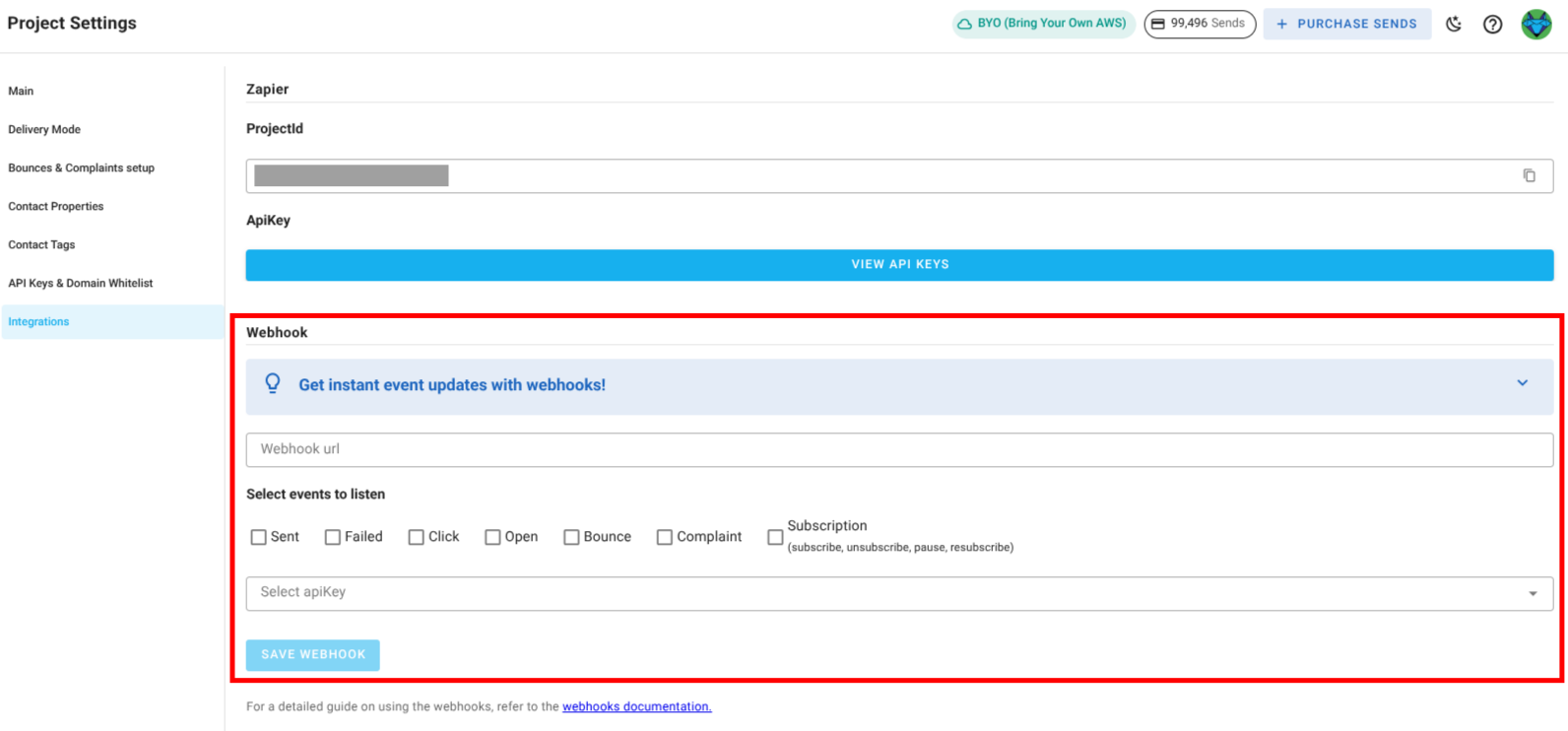
Task: Click the lightbulb icon in webhook banner
Action: point(273,384)
